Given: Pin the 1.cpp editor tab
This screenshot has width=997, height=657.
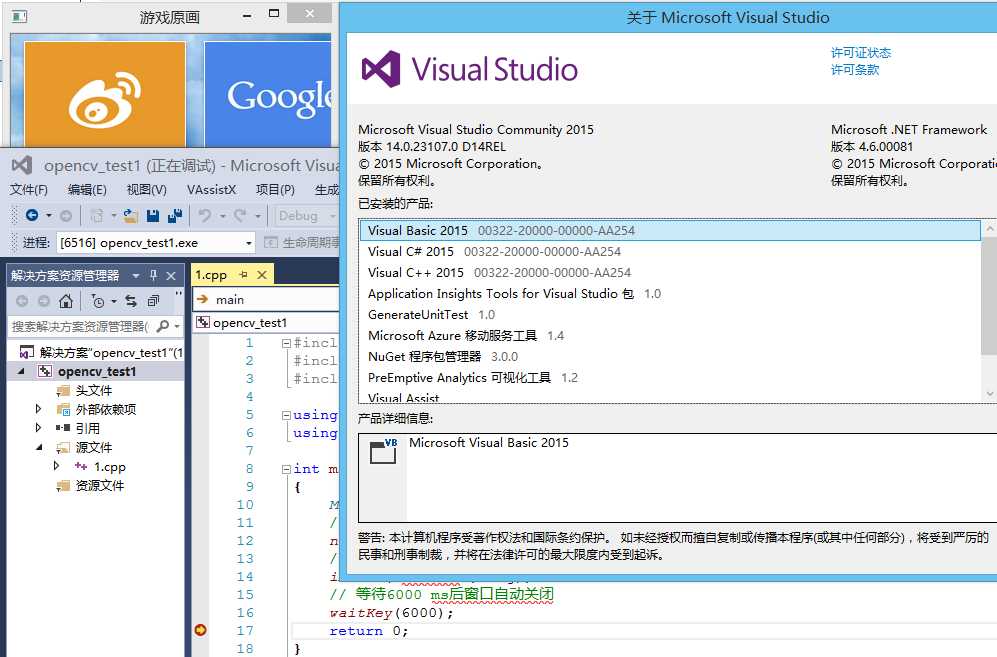Looking at the screenshot, I should (x=244, y=275).
